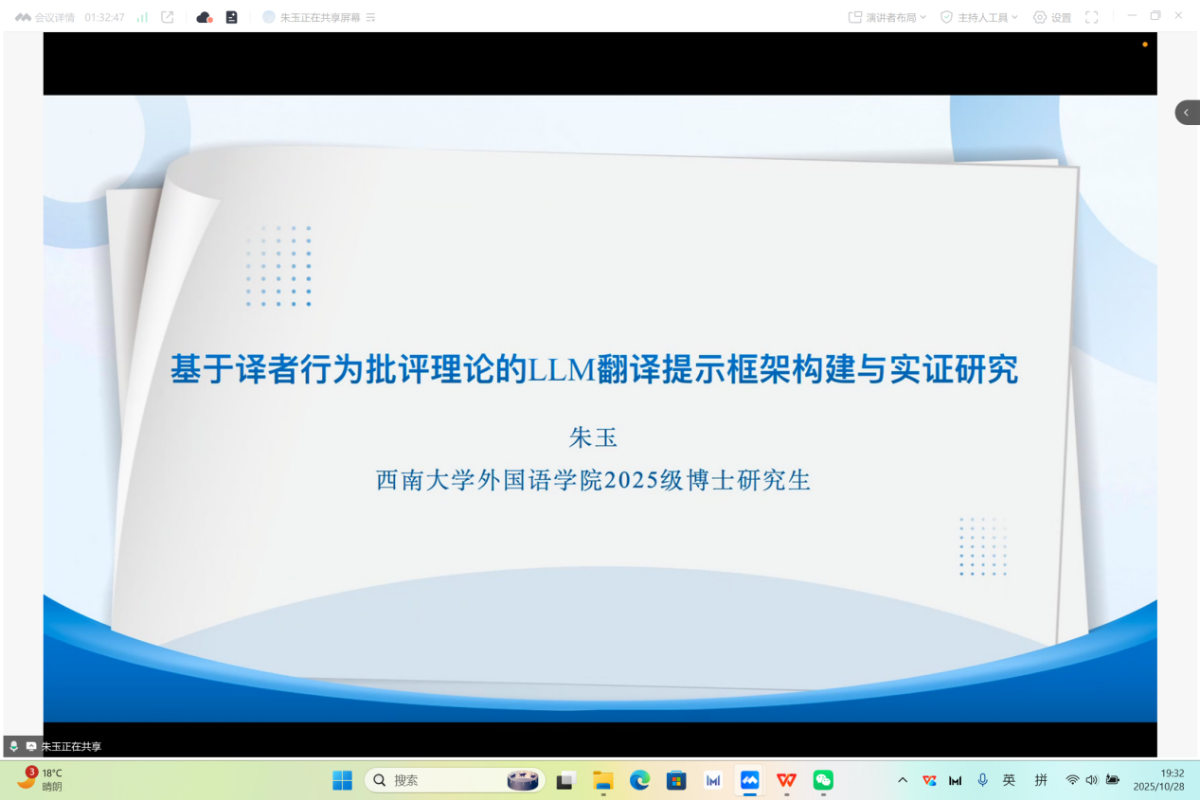Open the 演讲者布局 layout dropdown
Screen dimensions: 1200x800
pyautogui.click(x=887, y=17)
